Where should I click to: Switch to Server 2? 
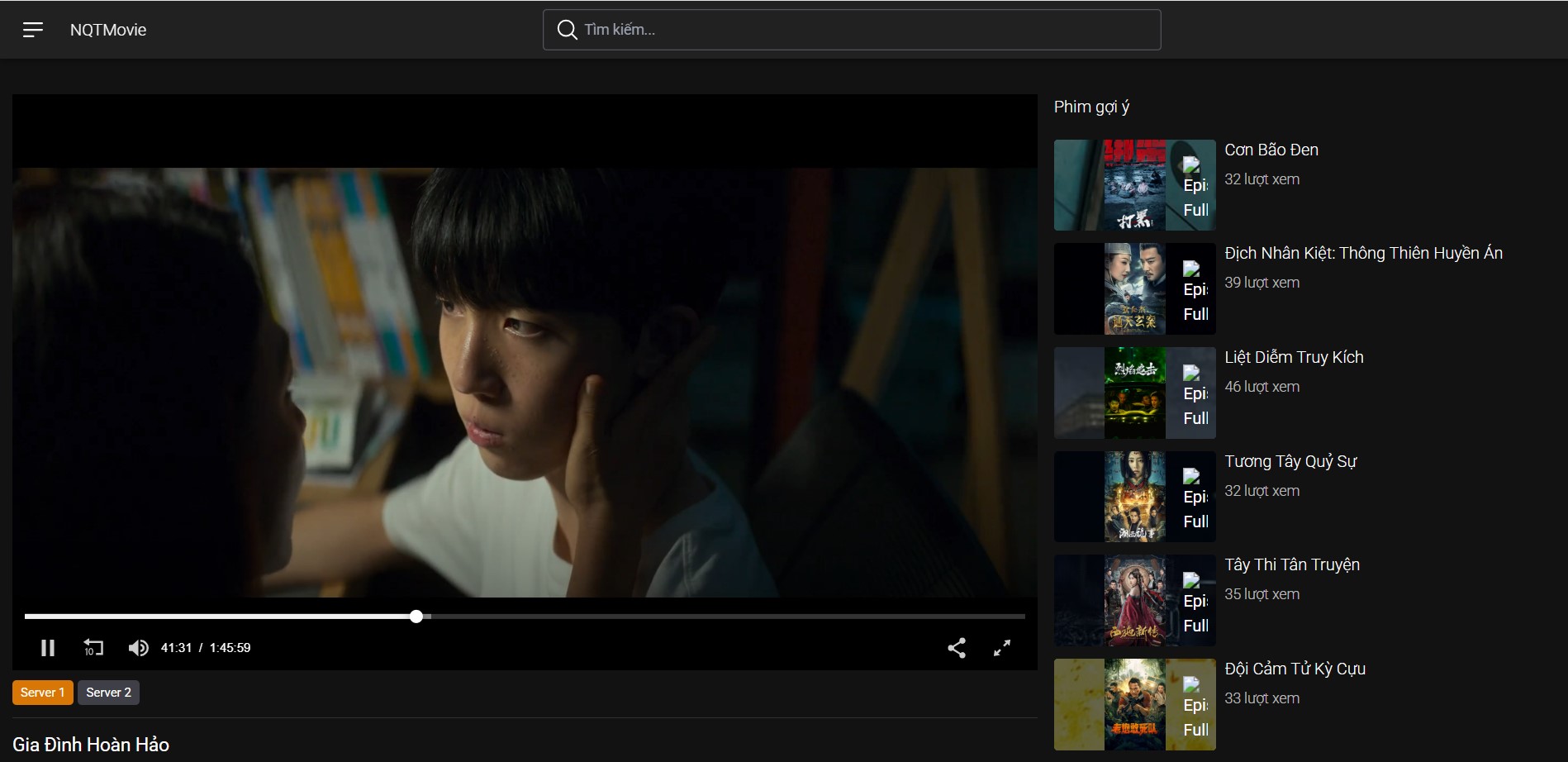tap(108, 693)
